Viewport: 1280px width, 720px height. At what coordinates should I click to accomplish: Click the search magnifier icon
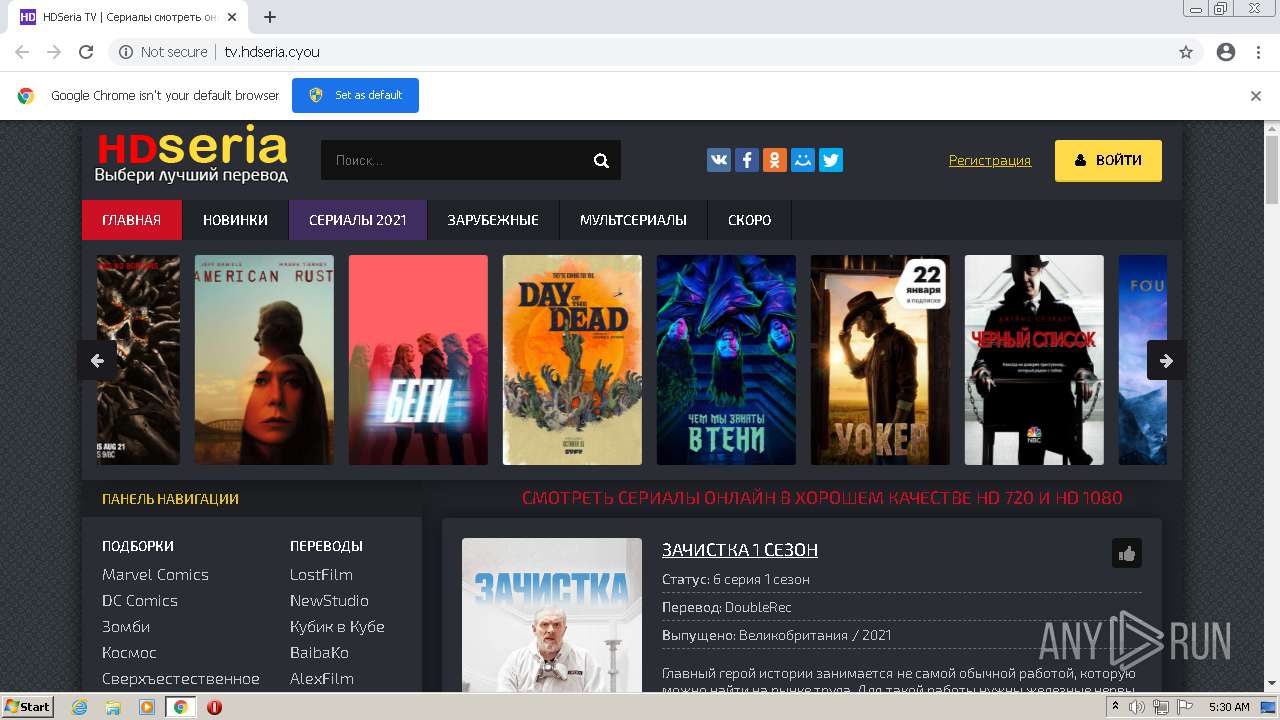(601, 160)
